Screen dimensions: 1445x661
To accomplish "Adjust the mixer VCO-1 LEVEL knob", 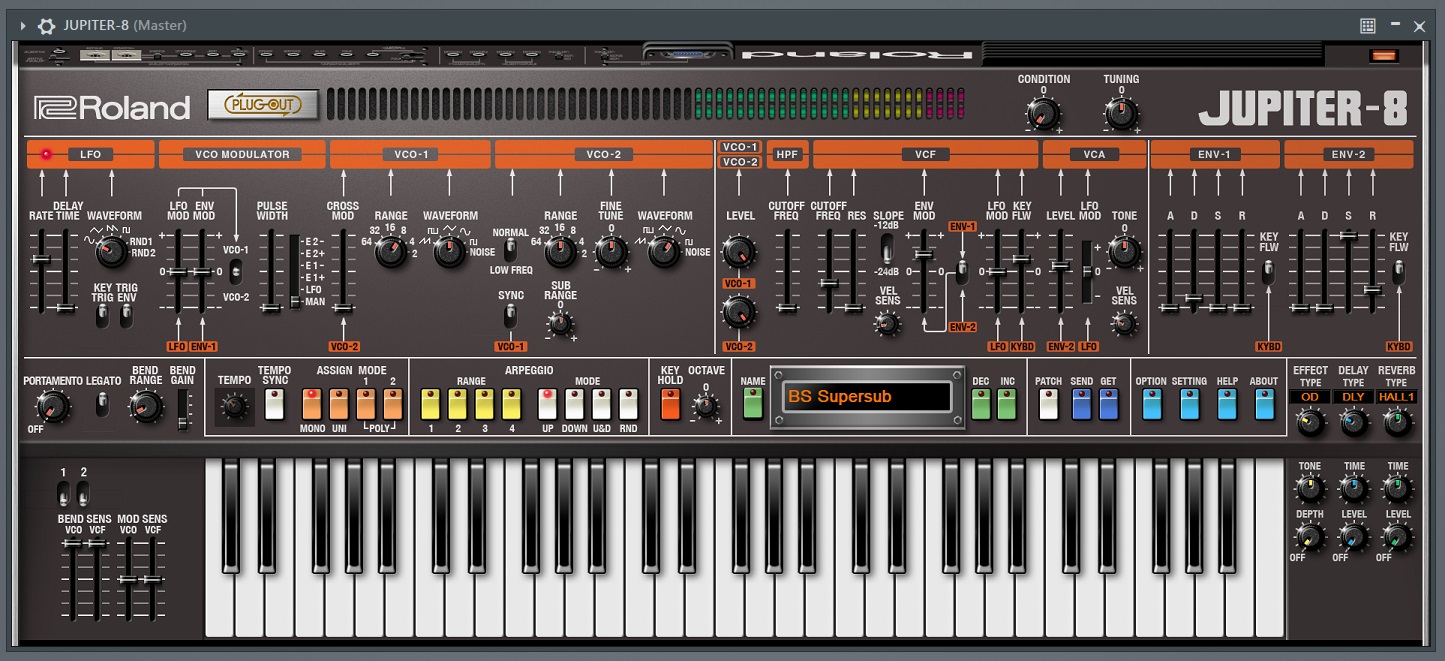I will click(x=739, y=251).
